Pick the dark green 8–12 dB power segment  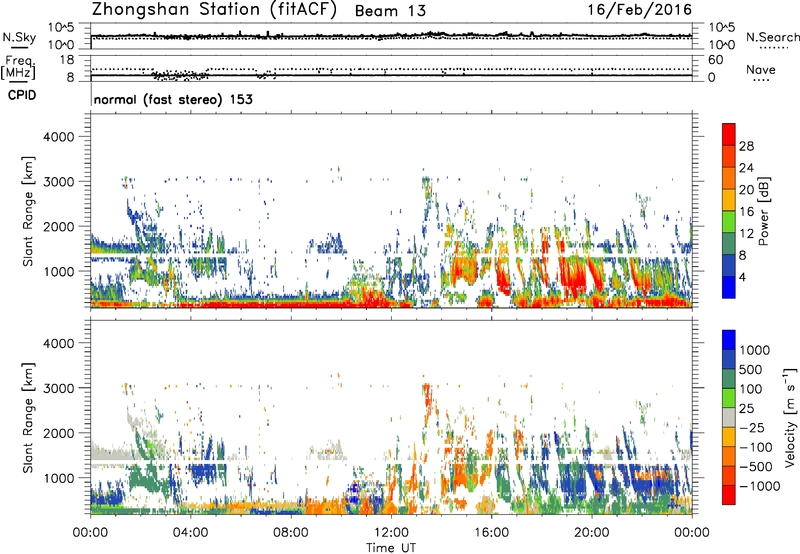click(729, 244)
